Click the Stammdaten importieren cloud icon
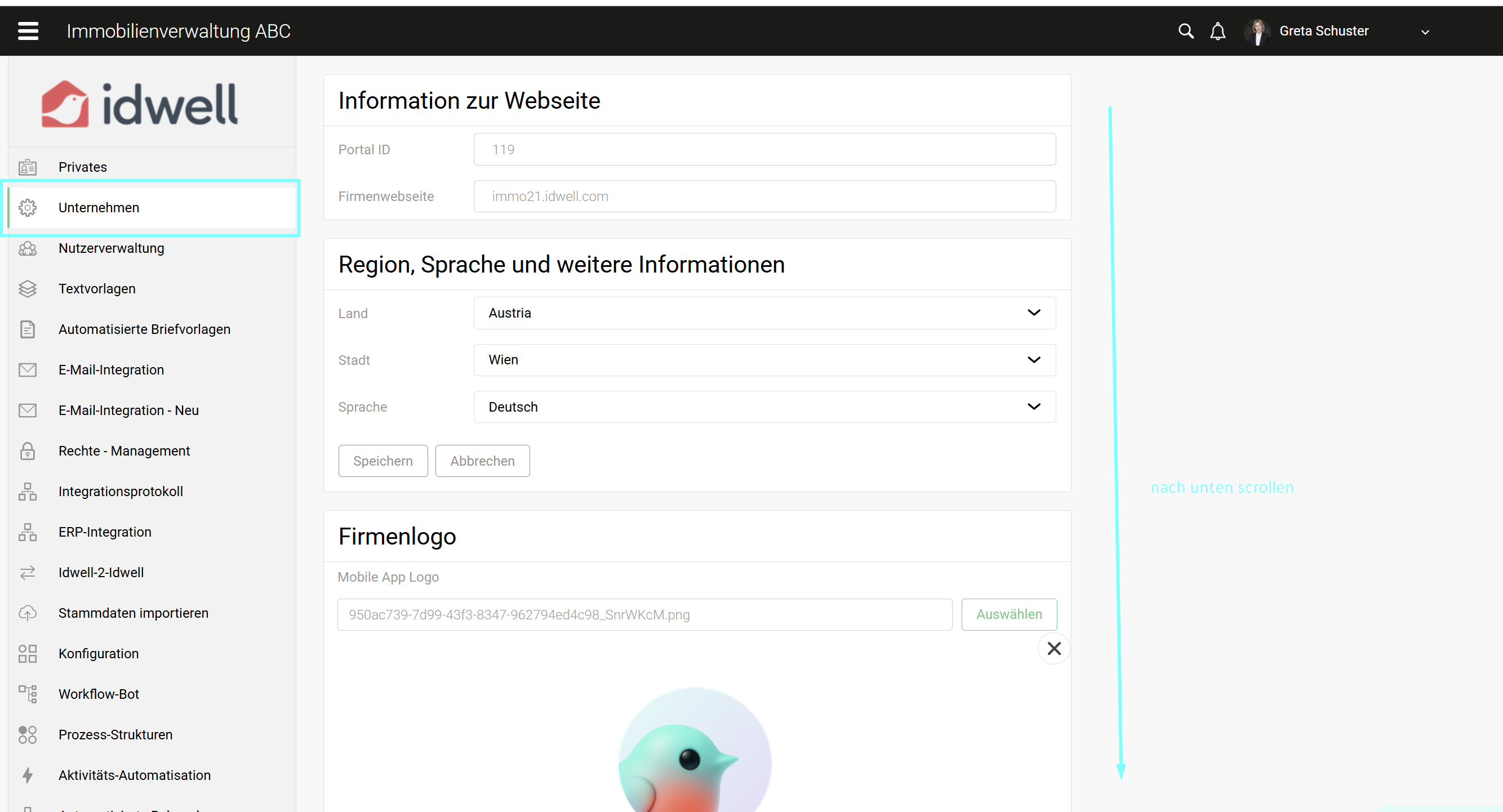Screen dimensions: 1503x812 tap(28, 613)
